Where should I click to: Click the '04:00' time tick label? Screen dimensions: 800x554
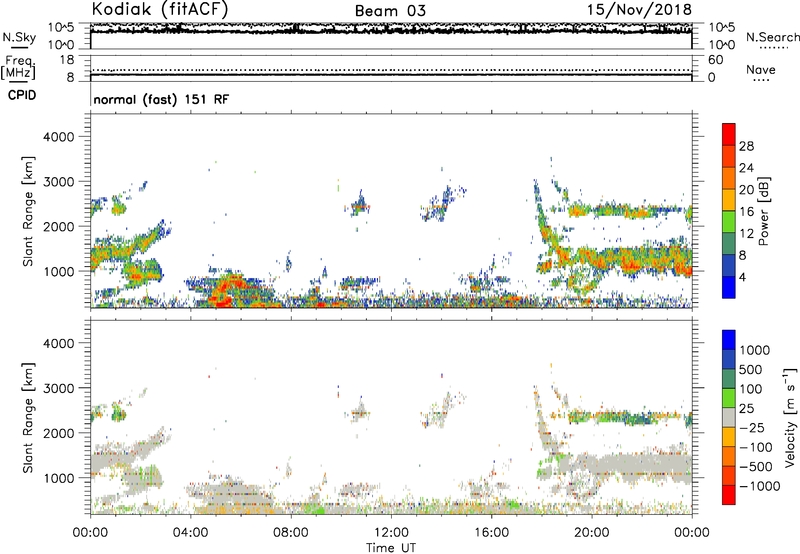tap(190, 533)
